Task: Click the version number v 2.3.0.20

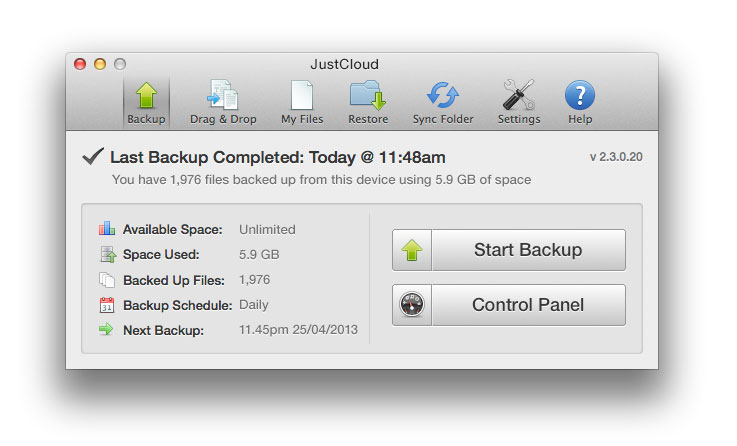Action: pyautogui.click(x=616, y=157)
